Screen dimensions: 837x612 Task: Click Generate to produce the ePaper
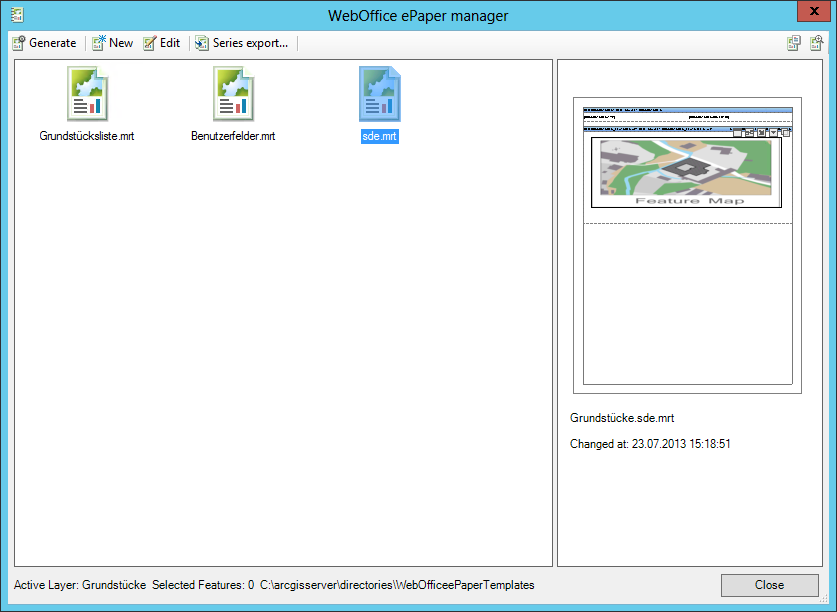[45, 43]
